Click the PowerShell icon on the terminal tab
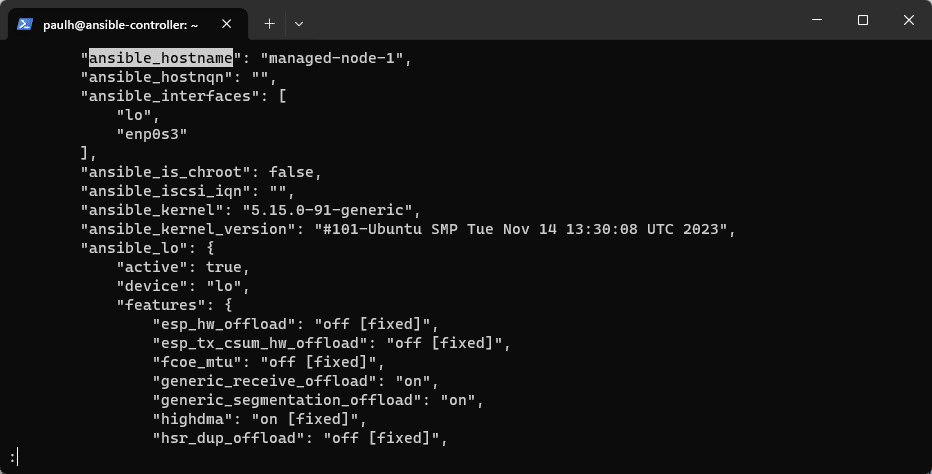Screen dimensions: 932x474 (x=25, y=23)
